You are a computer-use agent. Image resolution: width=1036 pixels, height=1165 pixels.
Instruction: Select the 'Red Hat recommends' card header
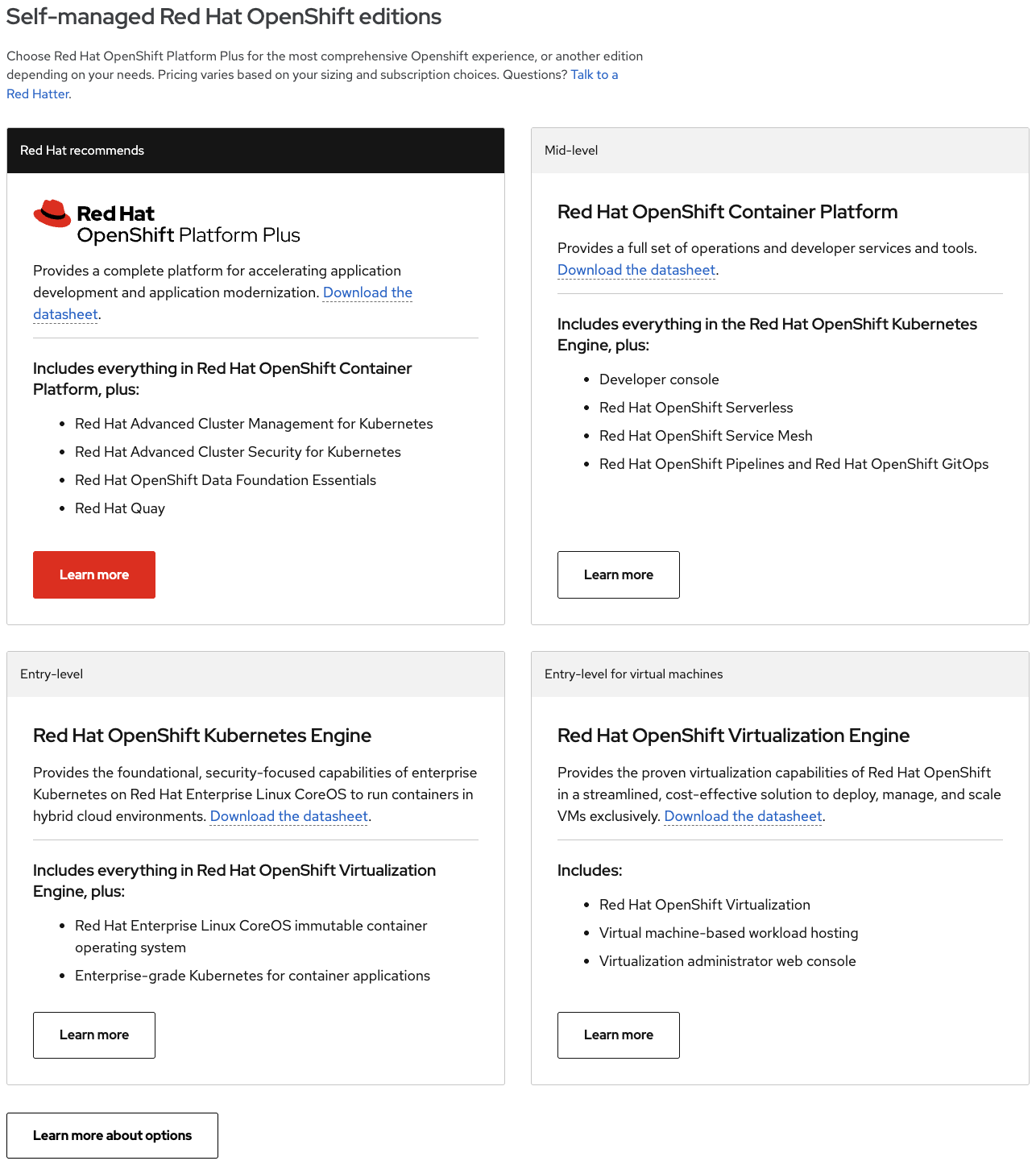[255, 151]
